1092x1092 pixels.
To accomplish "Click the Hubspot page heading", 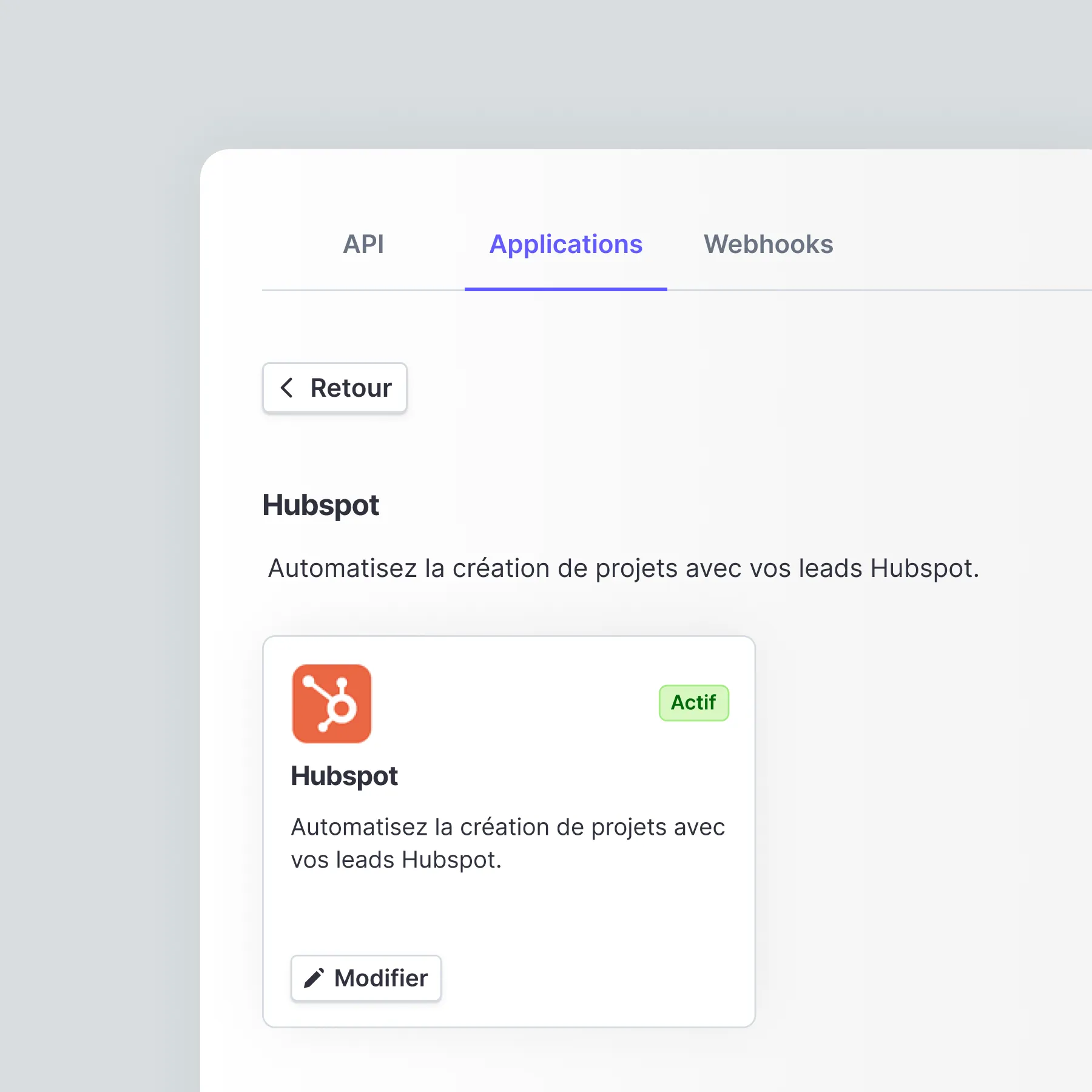I will [x=321, y=505].
